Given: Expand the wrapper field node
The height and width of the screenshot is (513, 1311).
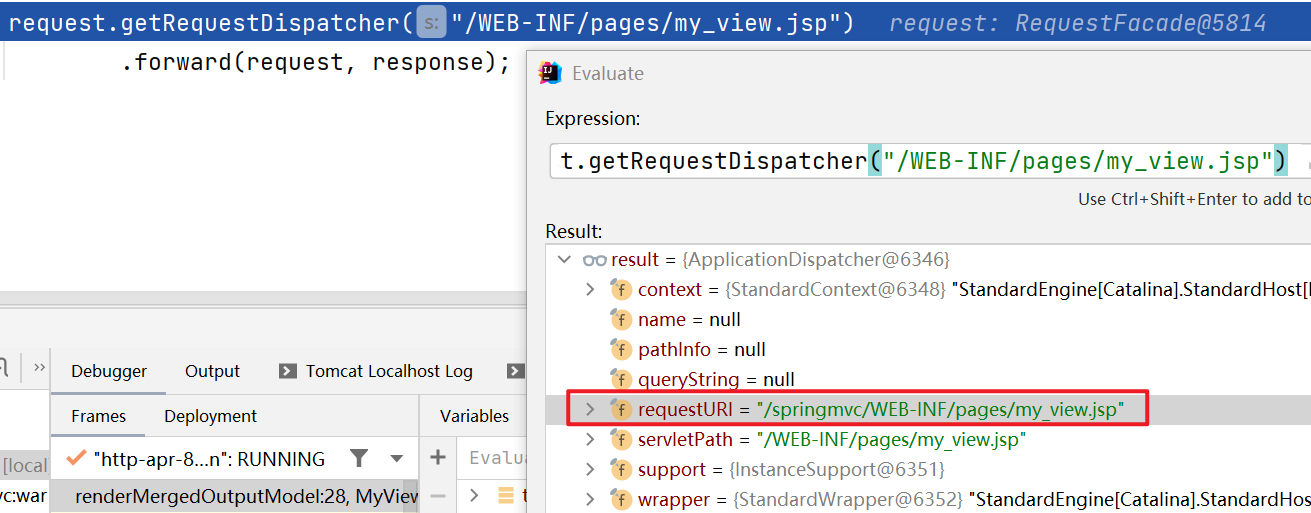Looking at the screenshot, I should (590, 499).
